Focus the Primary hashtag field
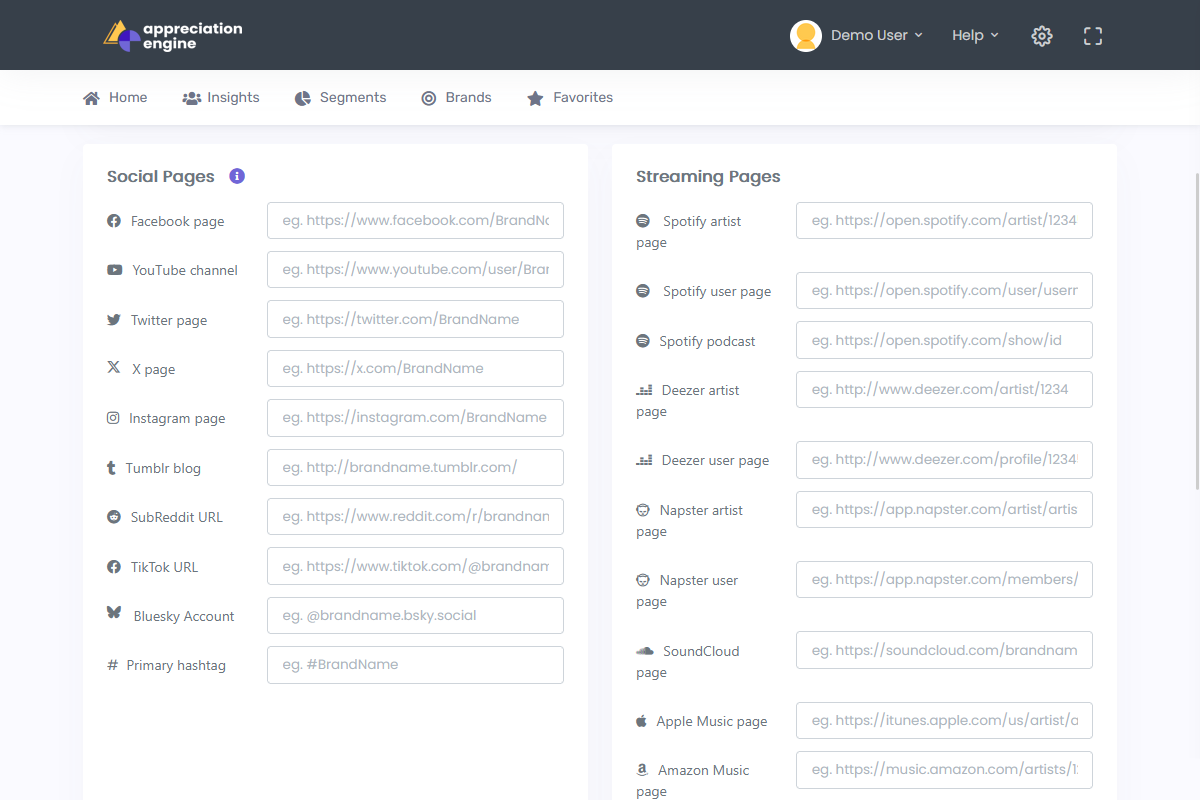The height and width of the screenshot is (800, 1200). click(415, 665)
